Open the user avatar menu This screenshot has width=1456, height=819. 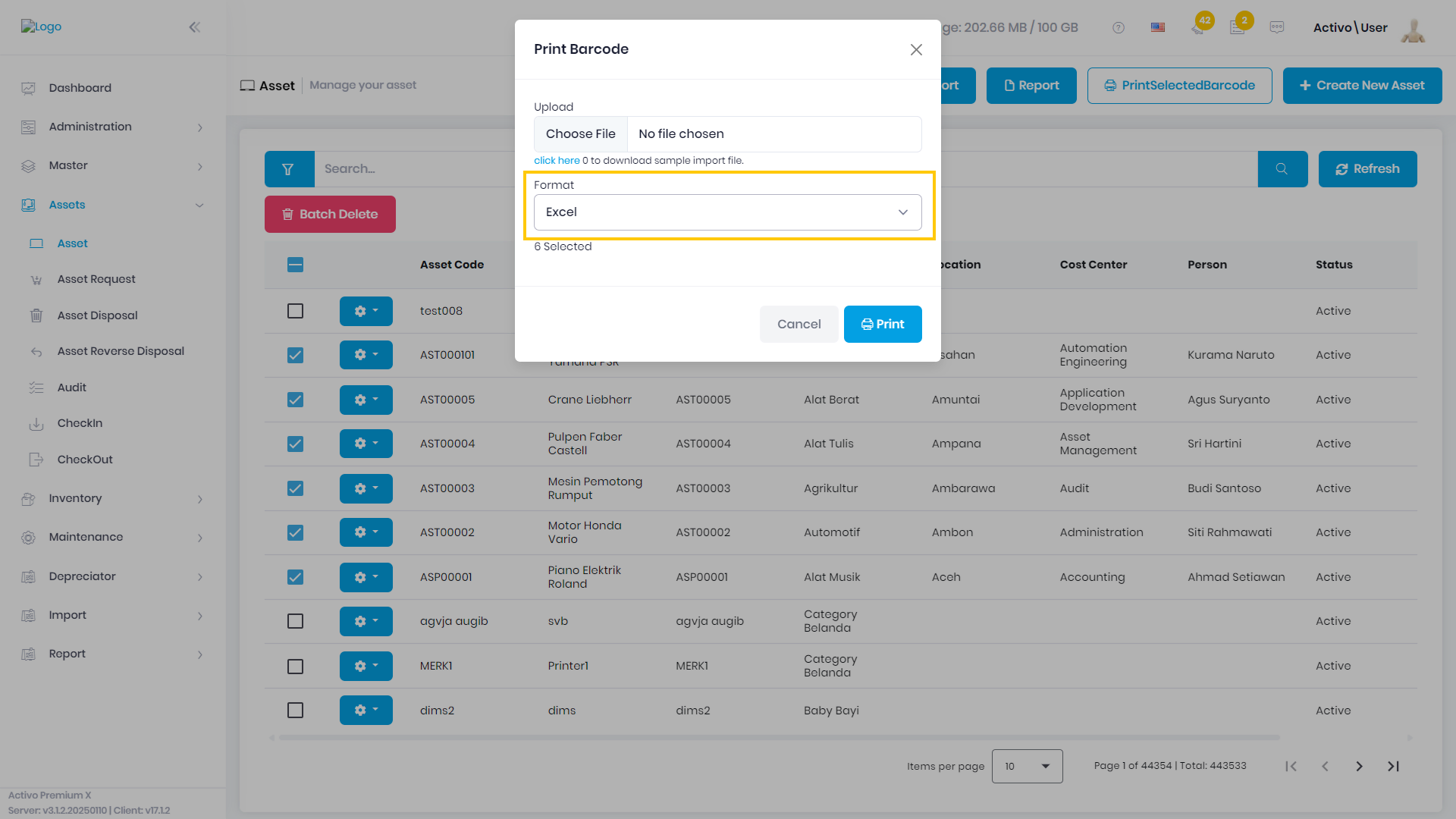1413,30
